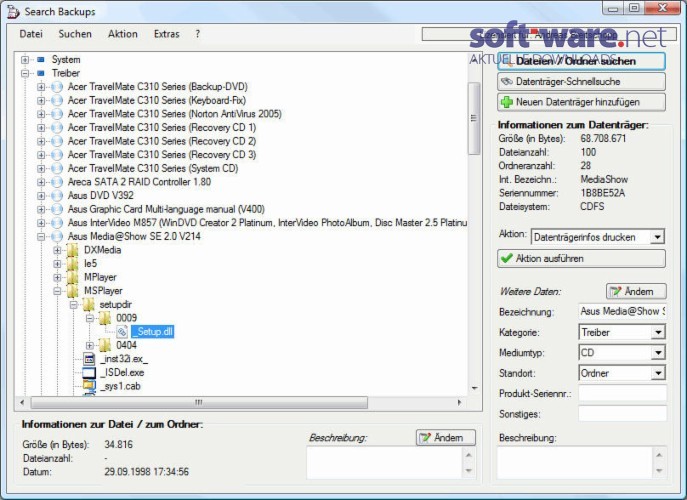Click the _Setup.dll file icon

point(122,332)
